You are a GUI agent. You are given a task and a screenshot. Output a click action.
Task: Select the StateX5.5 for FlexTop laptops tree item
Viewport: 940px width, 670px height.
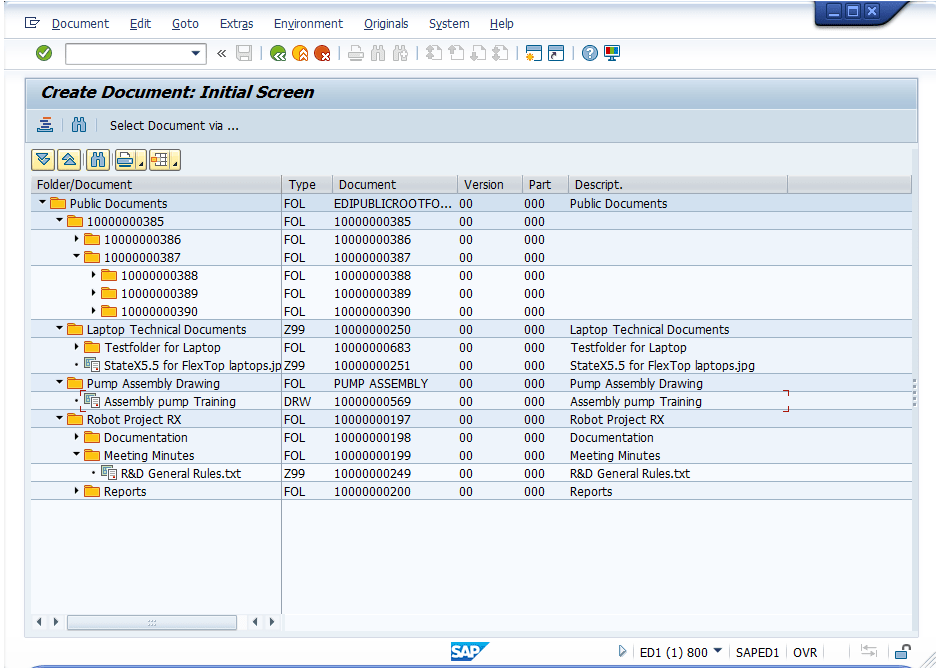tap(192, 365)
